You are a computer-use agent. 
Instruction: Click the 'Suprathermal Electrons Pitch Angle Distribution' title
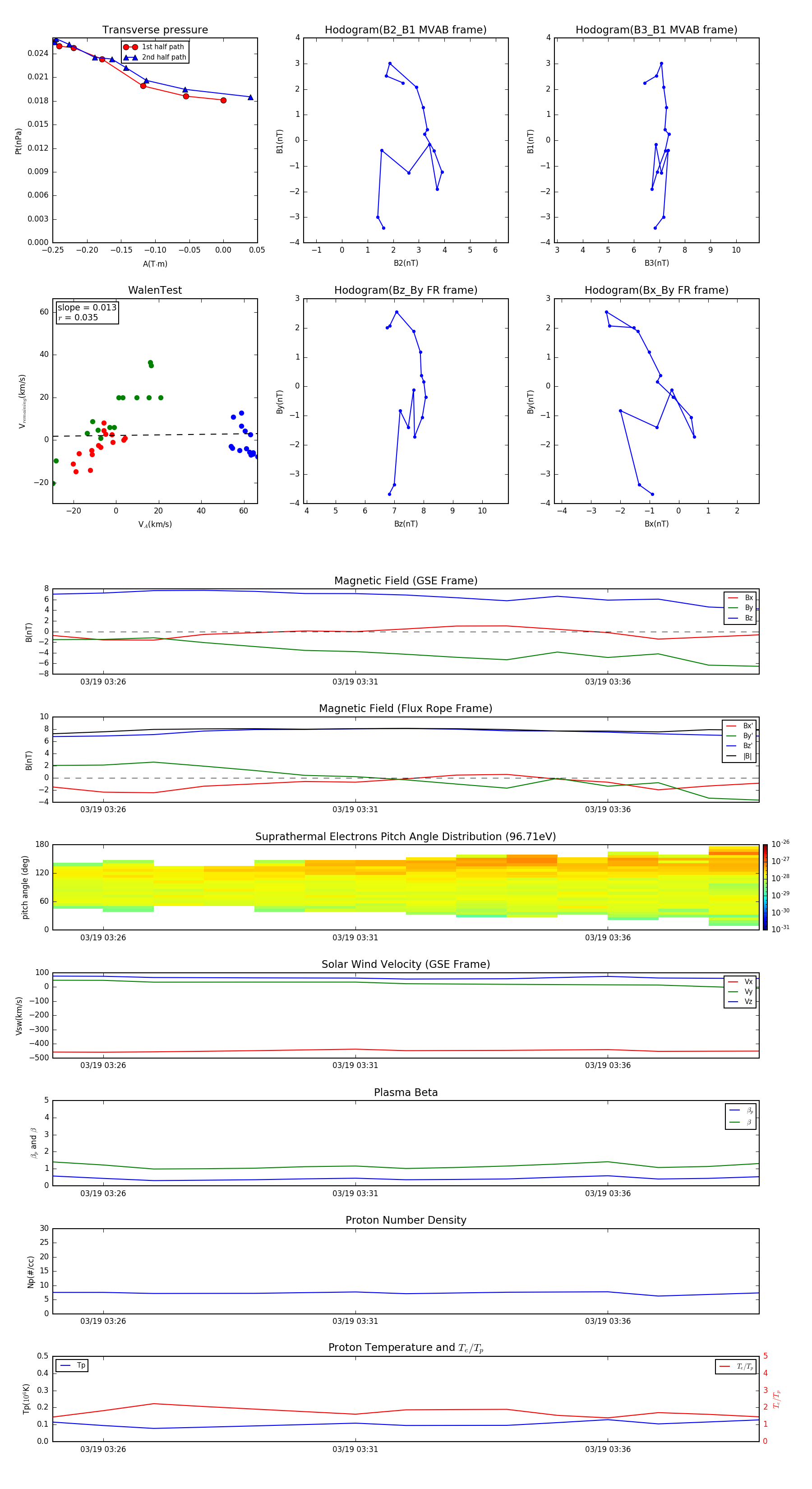tap(406, 837)
